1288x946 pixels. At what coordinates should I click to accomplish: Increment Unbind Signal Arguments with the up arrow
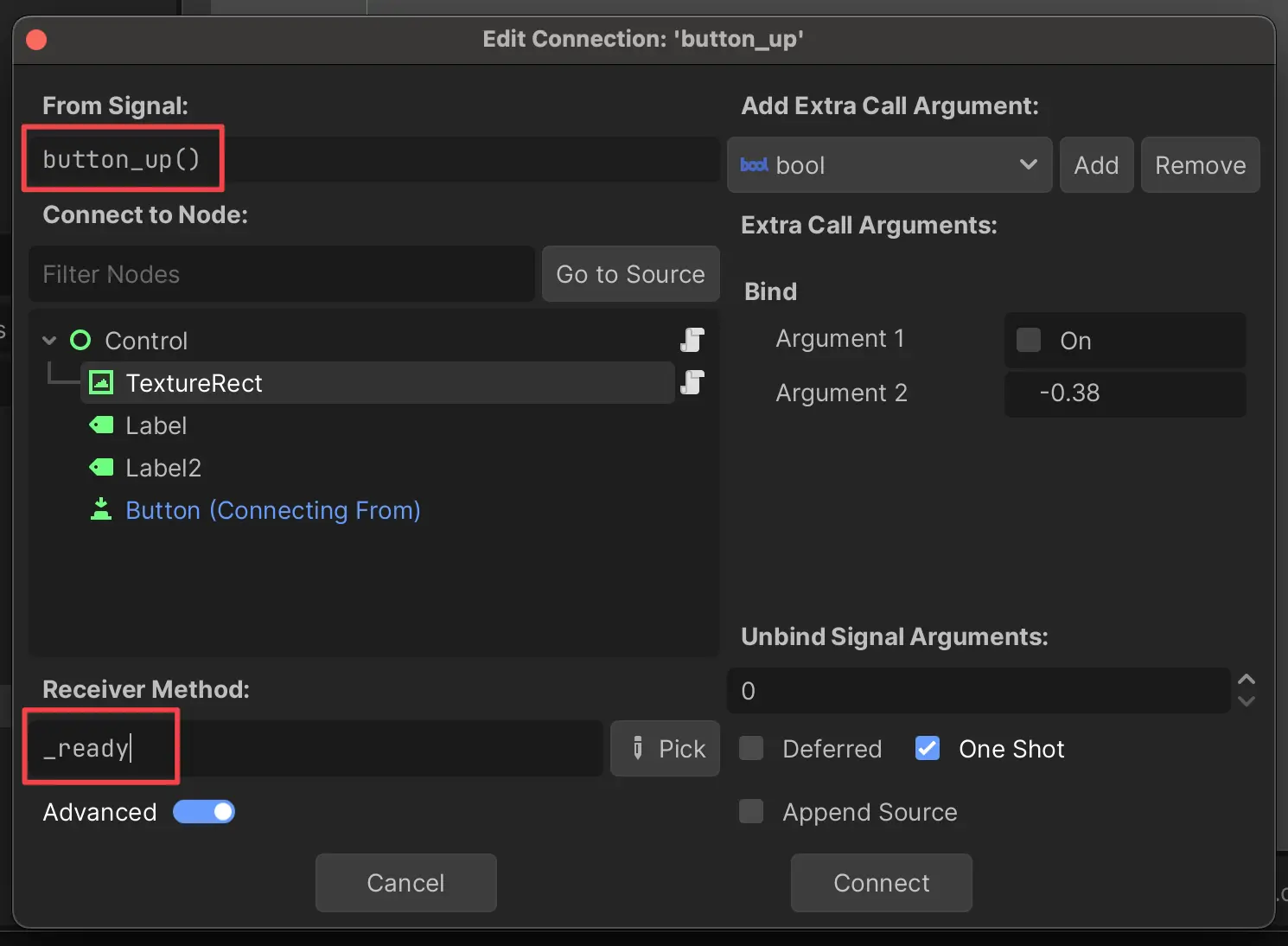pyautogui.click(x=1246, y=680)
